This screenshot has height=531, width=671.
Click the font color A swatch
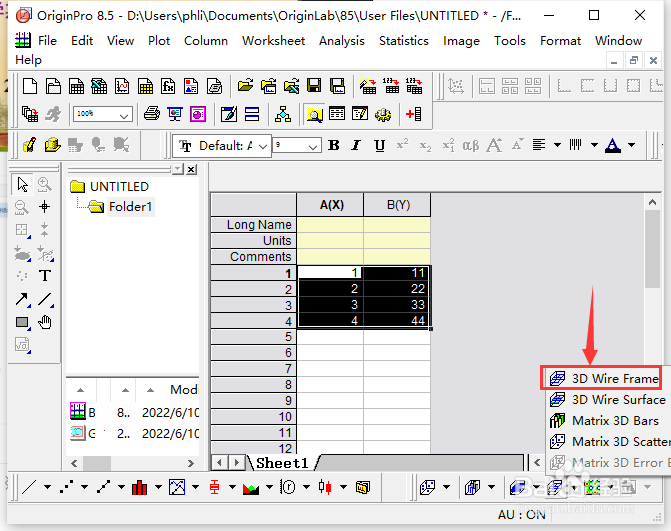click(613, 145)
